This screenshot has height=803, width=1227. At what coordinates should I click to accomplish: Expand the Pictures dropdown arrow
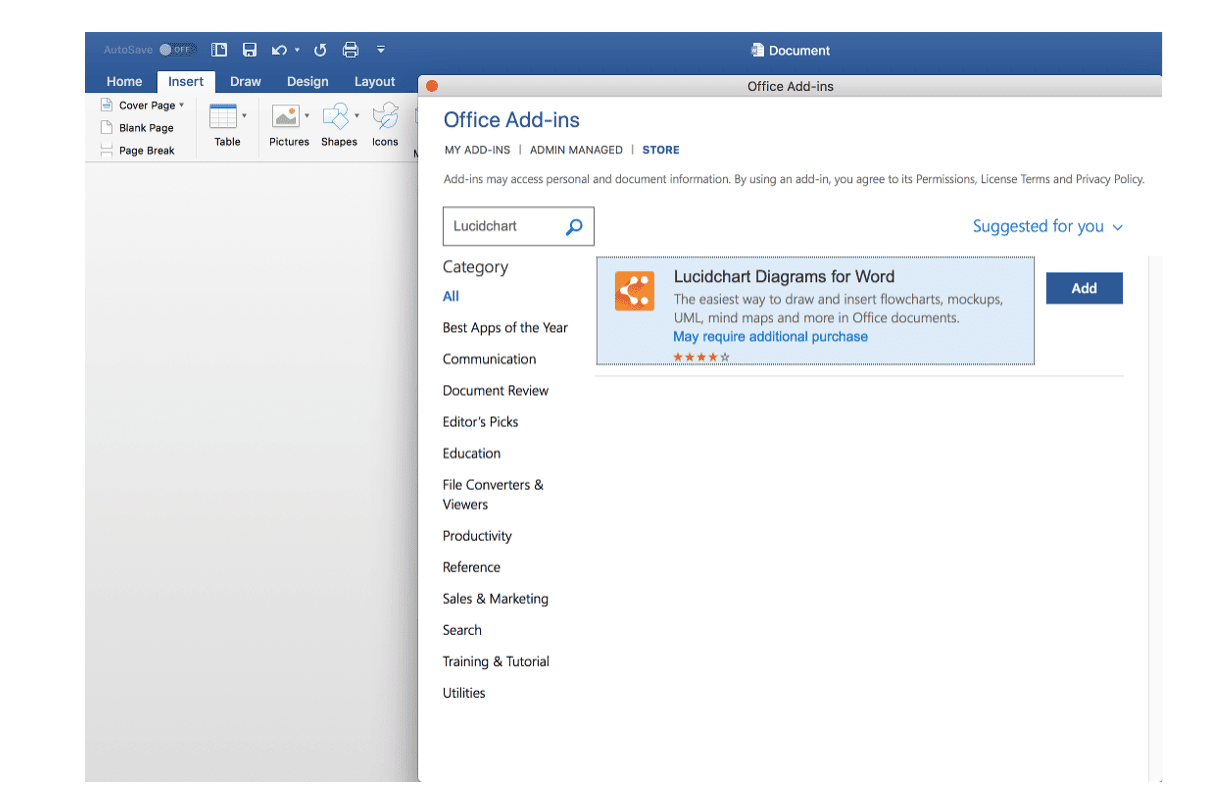(307, 116)
